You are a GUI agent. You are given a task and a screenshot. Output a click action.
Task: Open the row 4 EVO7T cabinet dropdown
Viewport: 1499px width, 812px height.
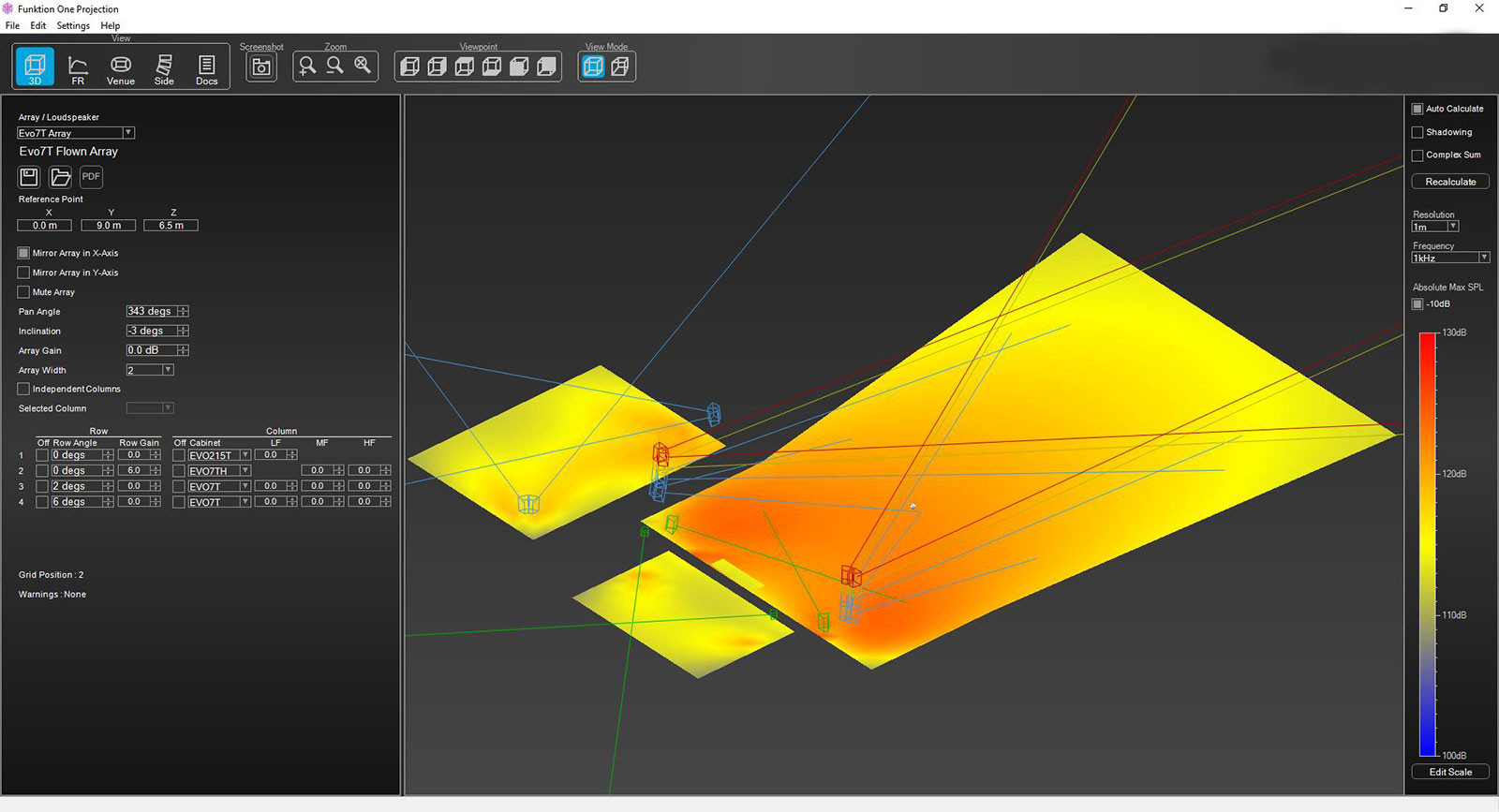[219, 502]
